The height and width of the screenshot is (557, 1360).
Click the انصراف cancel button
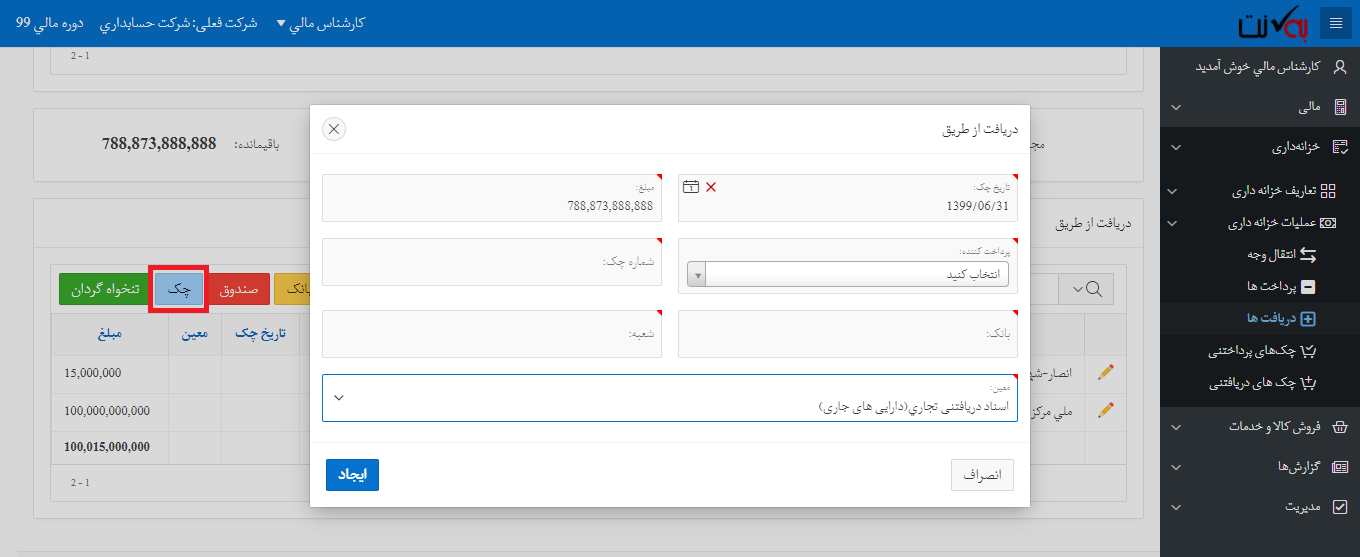(x=982, y=475)
